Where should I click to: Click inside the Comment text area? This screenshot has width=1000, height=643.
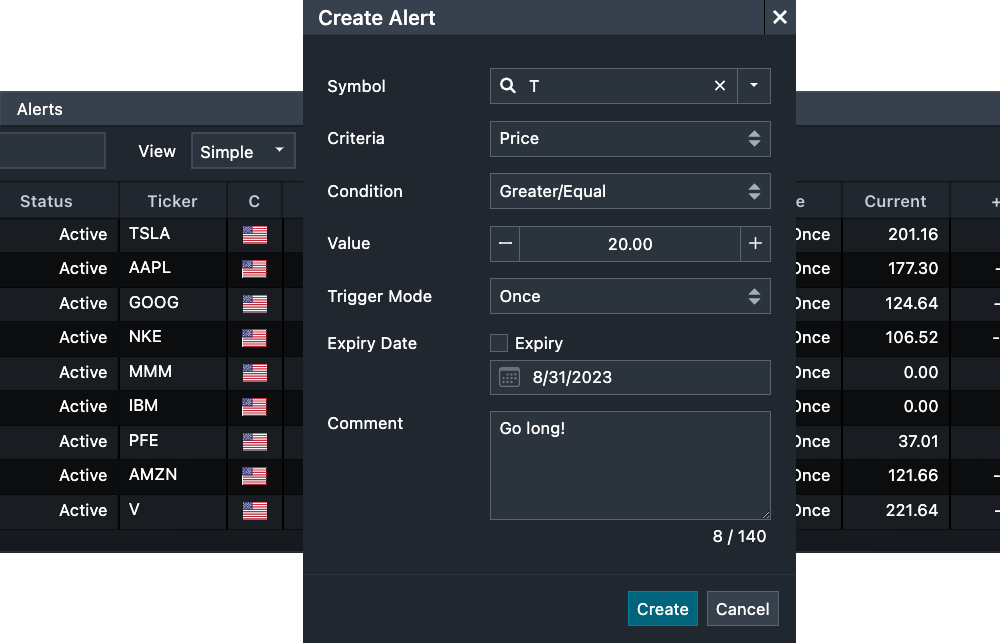click(x=630, y=465)
